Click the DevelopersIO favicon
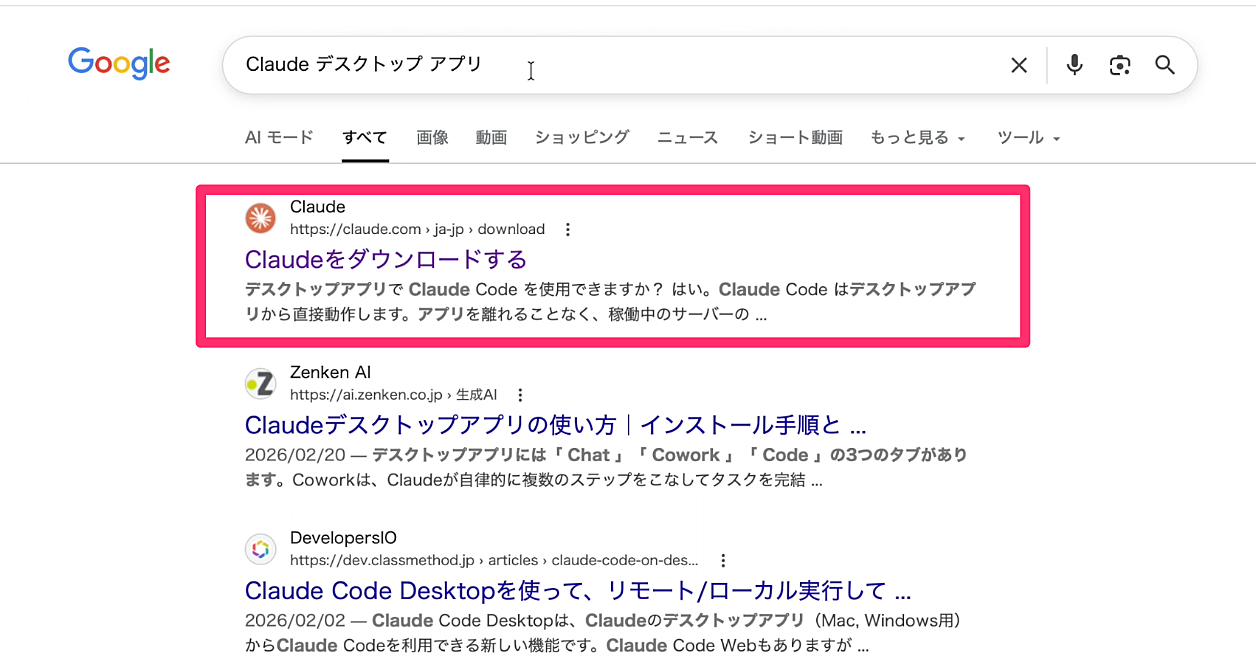Image resolution: width=1256 pixels, height=670 pixels. click(x=260, y=549)
